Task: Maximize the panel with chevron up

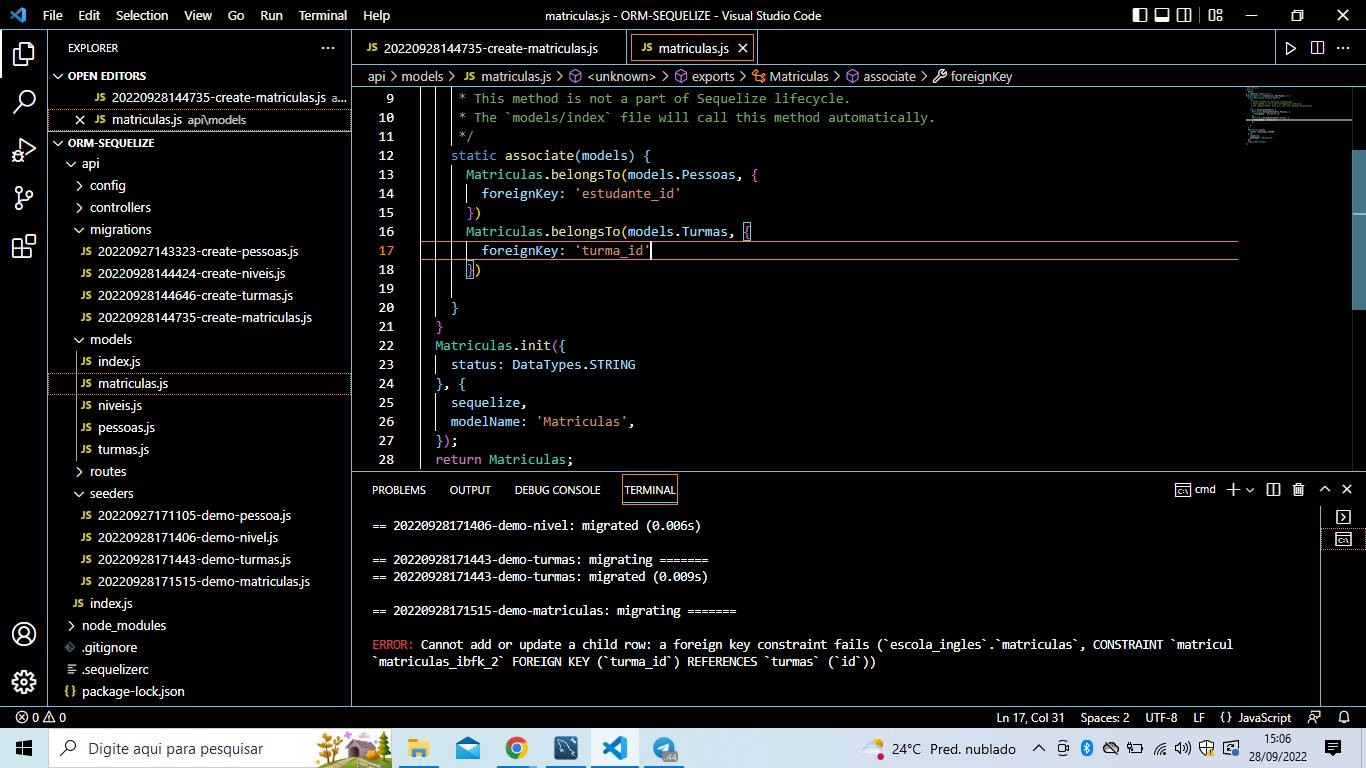Action: [1324, 489]
